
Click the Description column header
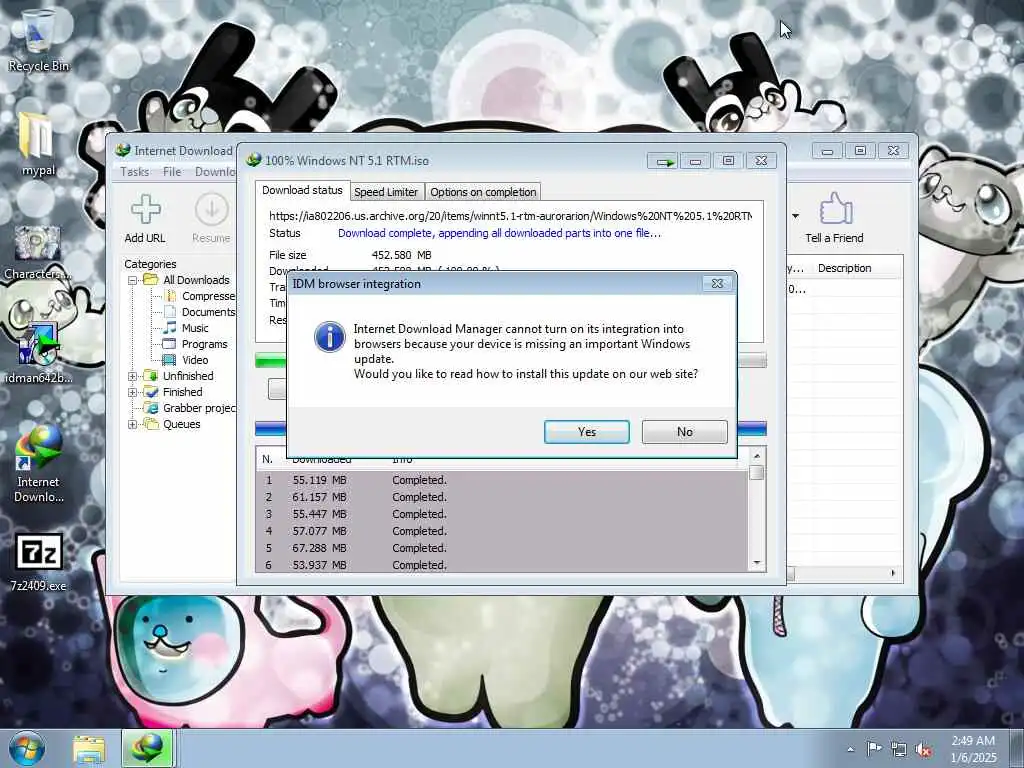844,268
